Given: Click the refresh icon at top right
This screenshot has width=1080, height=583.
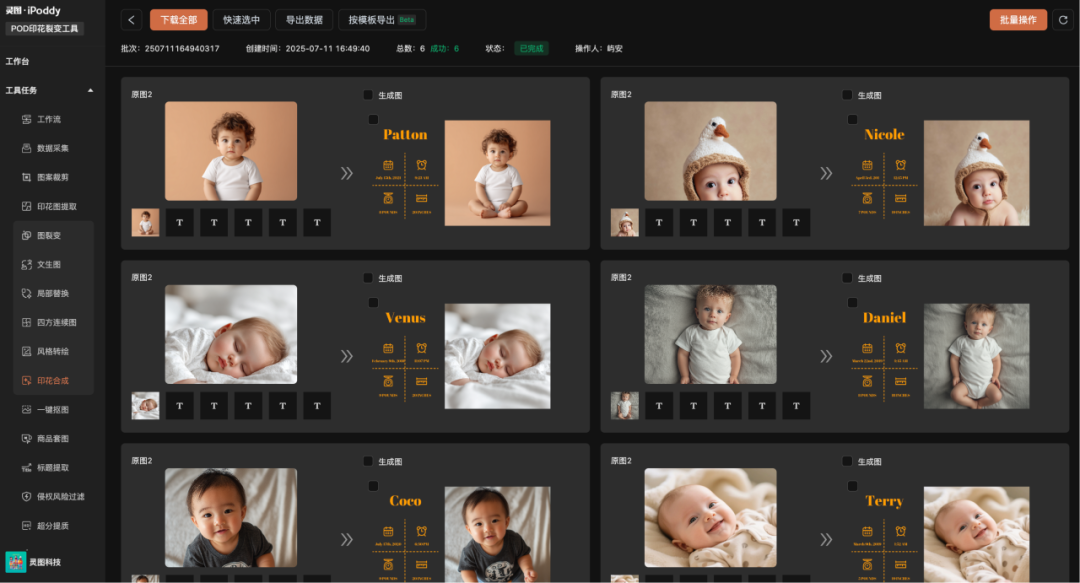Looking at the screenshot, I should click(x=1062, y=20).
